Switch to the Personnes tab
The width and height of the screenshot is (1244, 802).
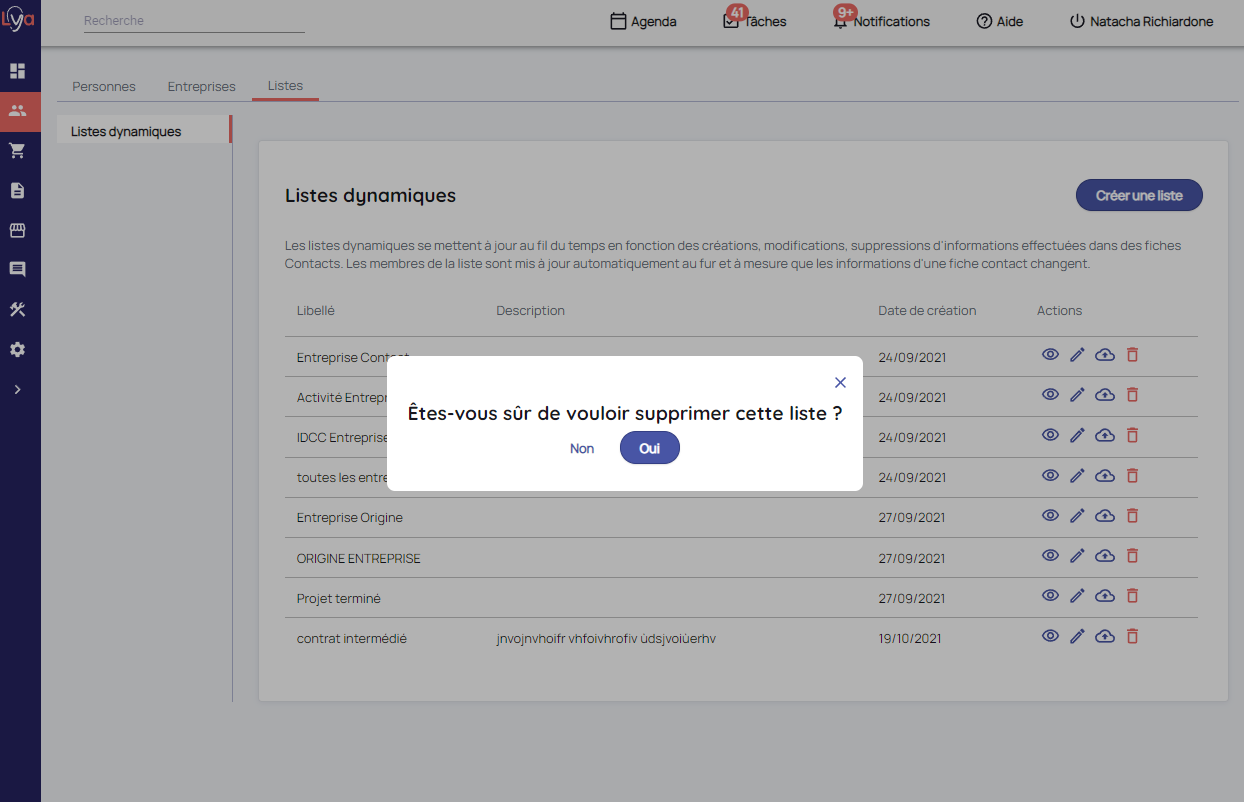pyautogui.click(x=104, y=86)
